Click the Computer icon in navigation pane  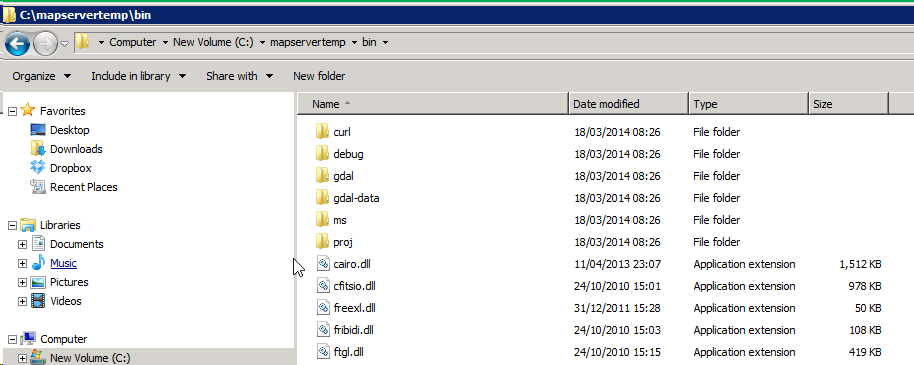click(28, 338)
